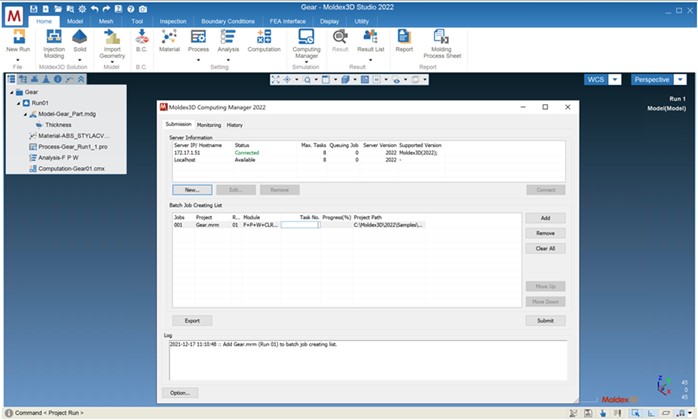This screenshot has height=420, width=698.
Task: Select the Injection Molding solution icon
Action: (x=54, y=37)
